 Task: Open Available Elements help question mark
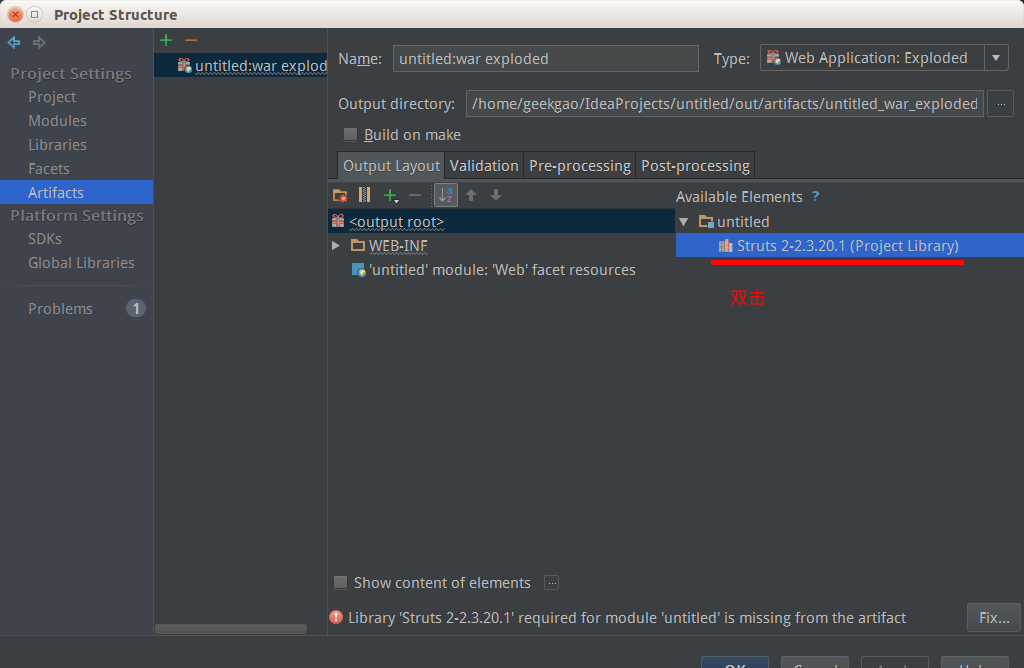[815, 197]
